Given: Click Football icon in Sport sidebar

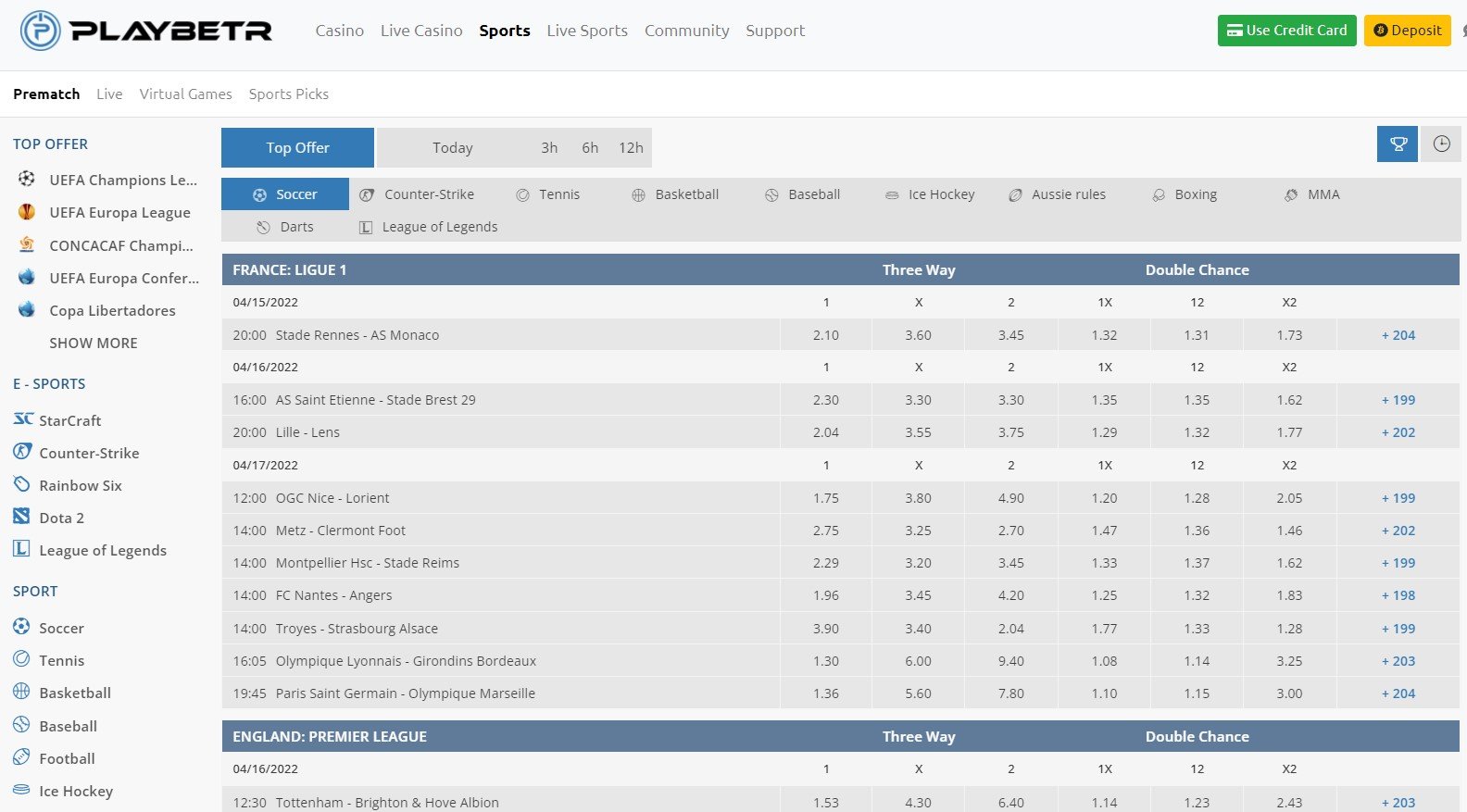Looking at the screenshot, I should click(x=21, y=757).
